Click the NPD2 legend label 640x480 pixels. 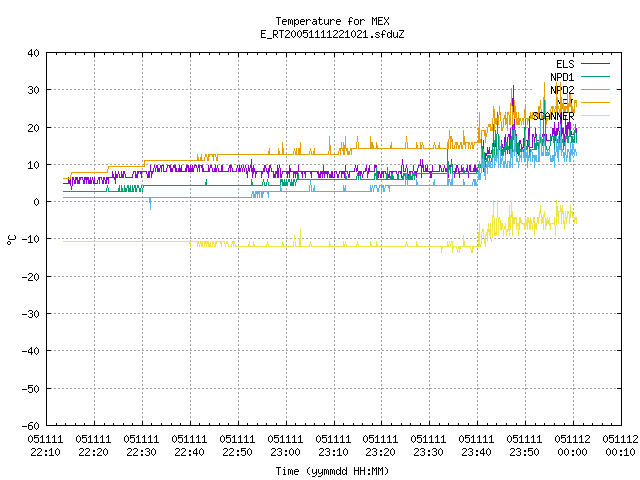coord(562,90)
